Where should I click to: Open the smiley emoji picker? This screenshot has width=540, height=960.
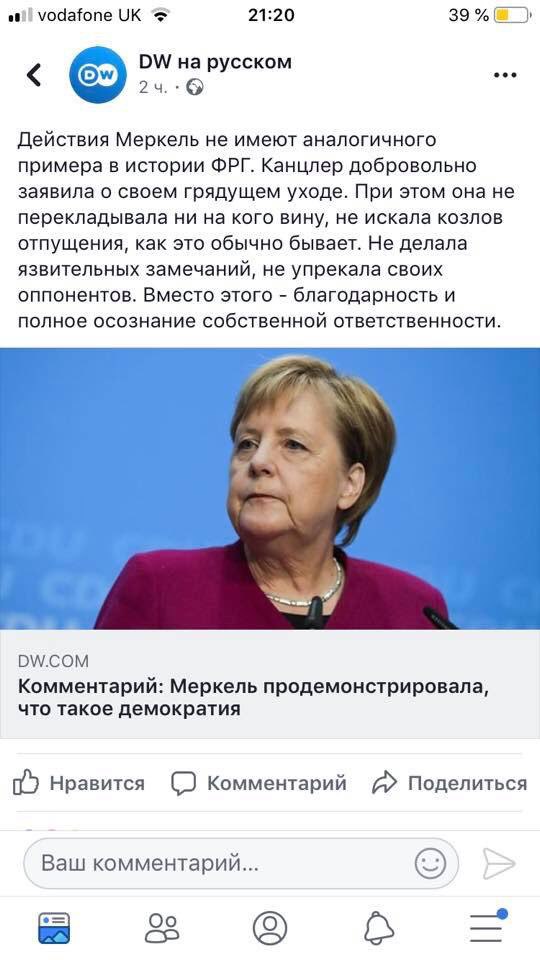point(430,864)
